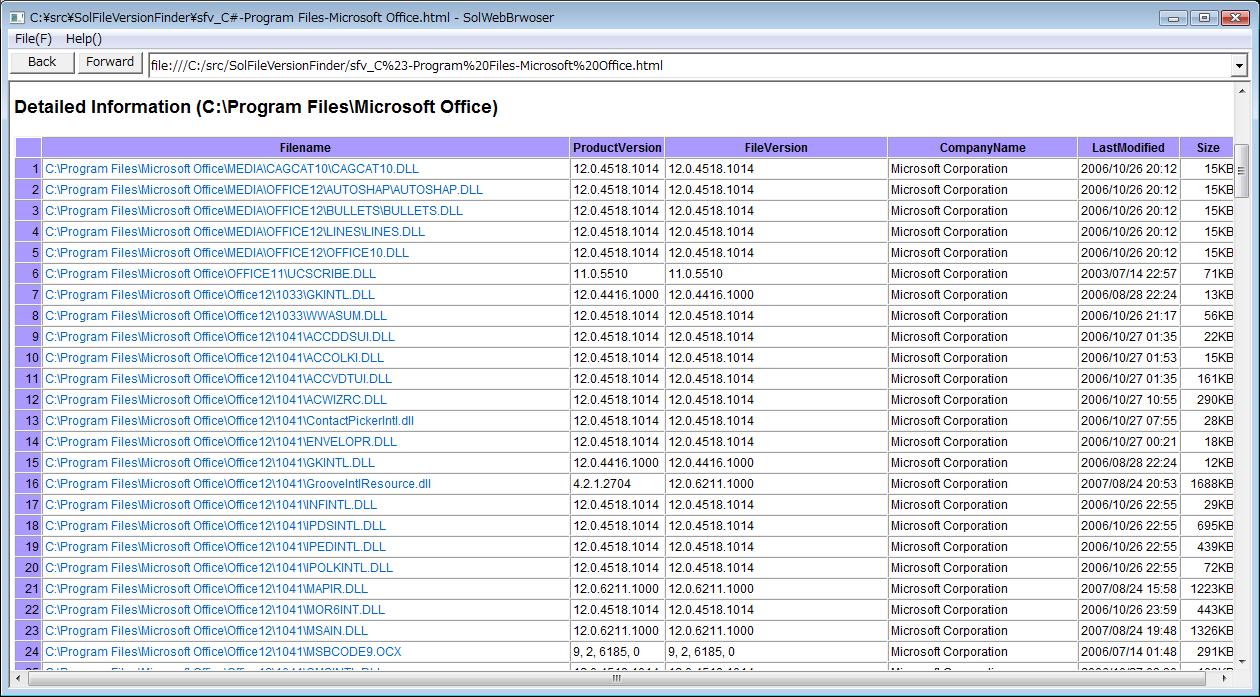Open the UCSCRIBE.DLL file link
The image size is (1260, 697).
(x=211, y=274)
